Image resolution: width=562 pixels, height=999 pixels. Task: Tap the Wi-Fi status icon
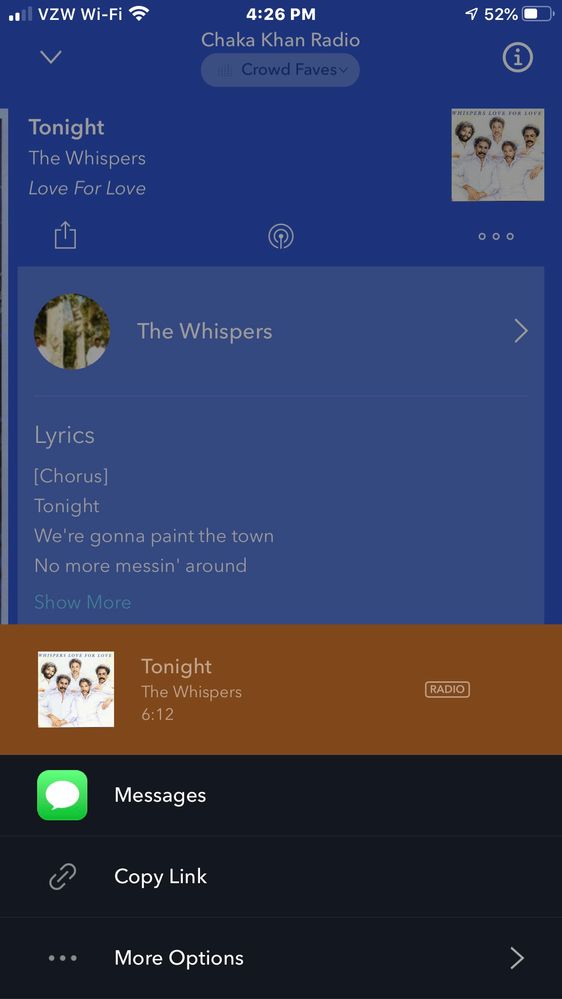click(138, 13)
